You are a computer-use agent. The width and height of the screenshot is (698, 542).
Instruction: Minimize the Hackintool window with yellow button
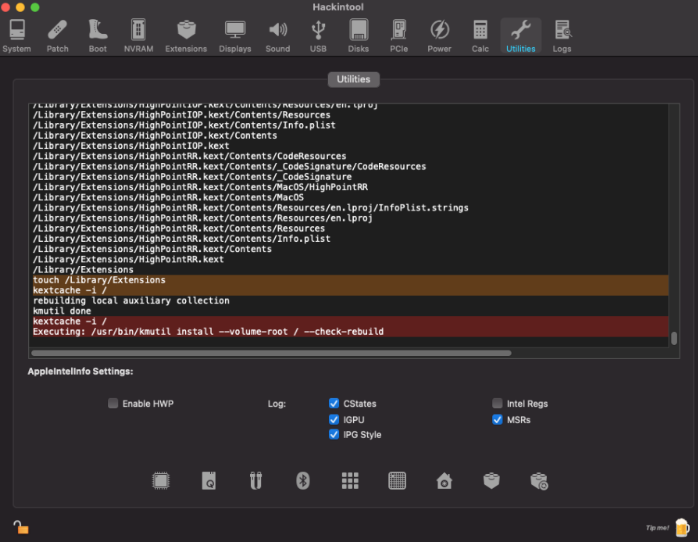pyautogui.click(x=20, y=7)
